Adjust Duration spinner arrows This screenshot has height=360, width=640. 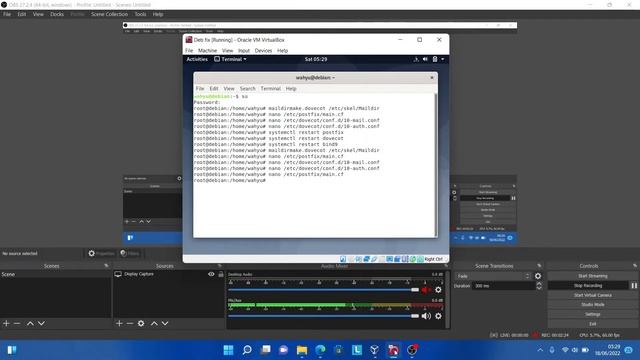pyautogui.click(x=539, y=286)
